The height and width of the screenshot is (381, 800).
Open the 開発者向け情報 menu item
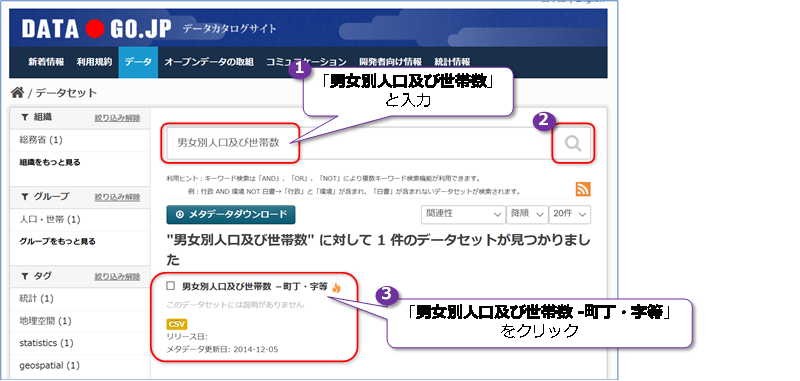click(390, 62)
